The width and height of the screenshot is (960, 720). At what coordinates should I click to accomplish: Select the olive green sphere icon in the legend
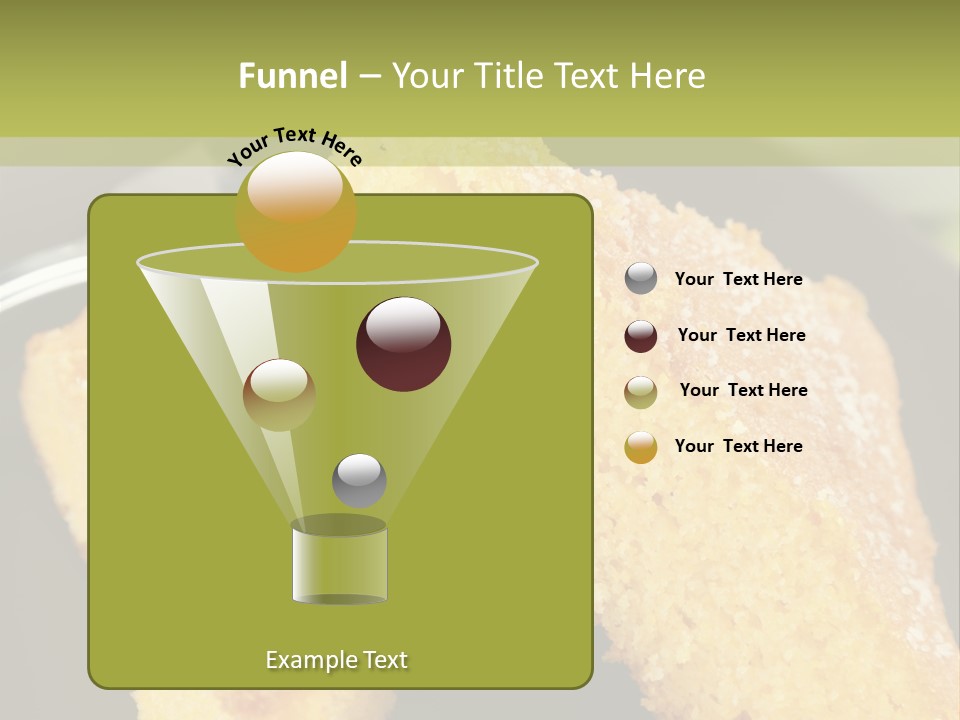click(638, 391)
